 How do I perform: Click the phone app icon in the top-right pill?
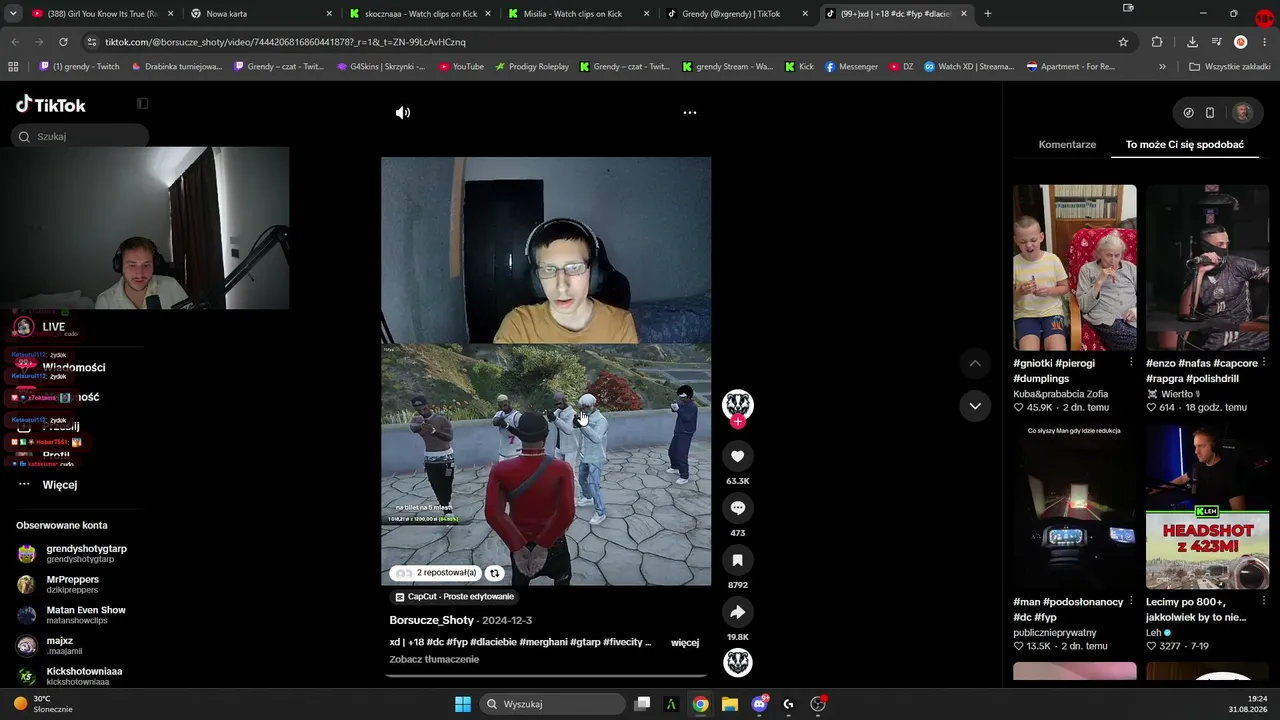1210,113
